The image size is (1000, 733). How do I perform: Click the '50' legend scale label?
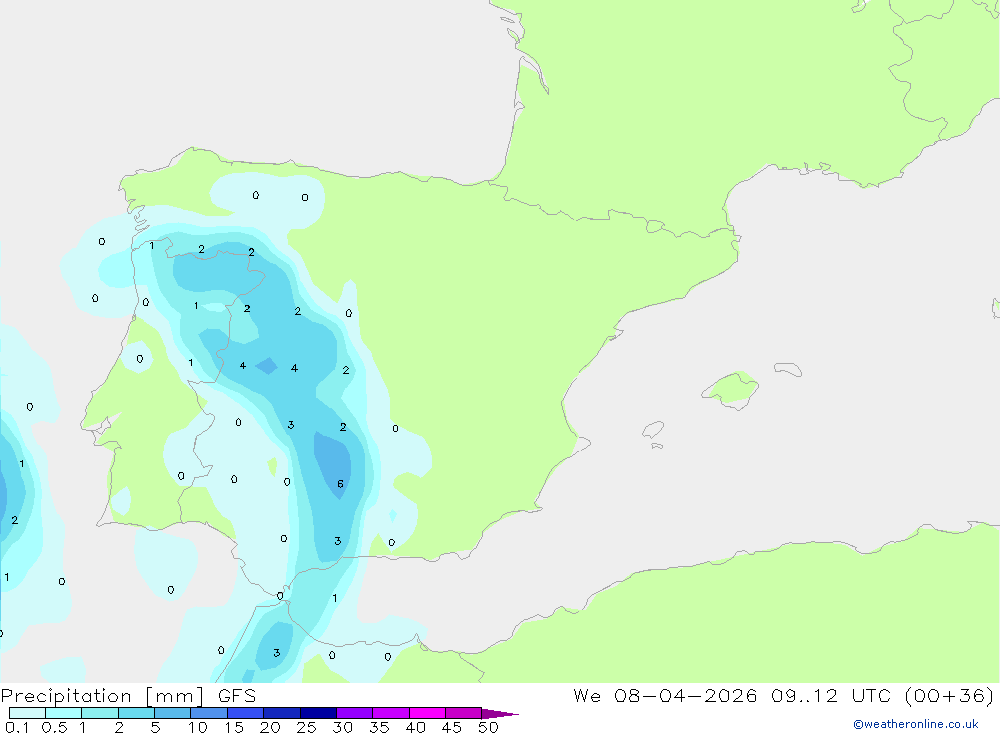pos(489,727)
